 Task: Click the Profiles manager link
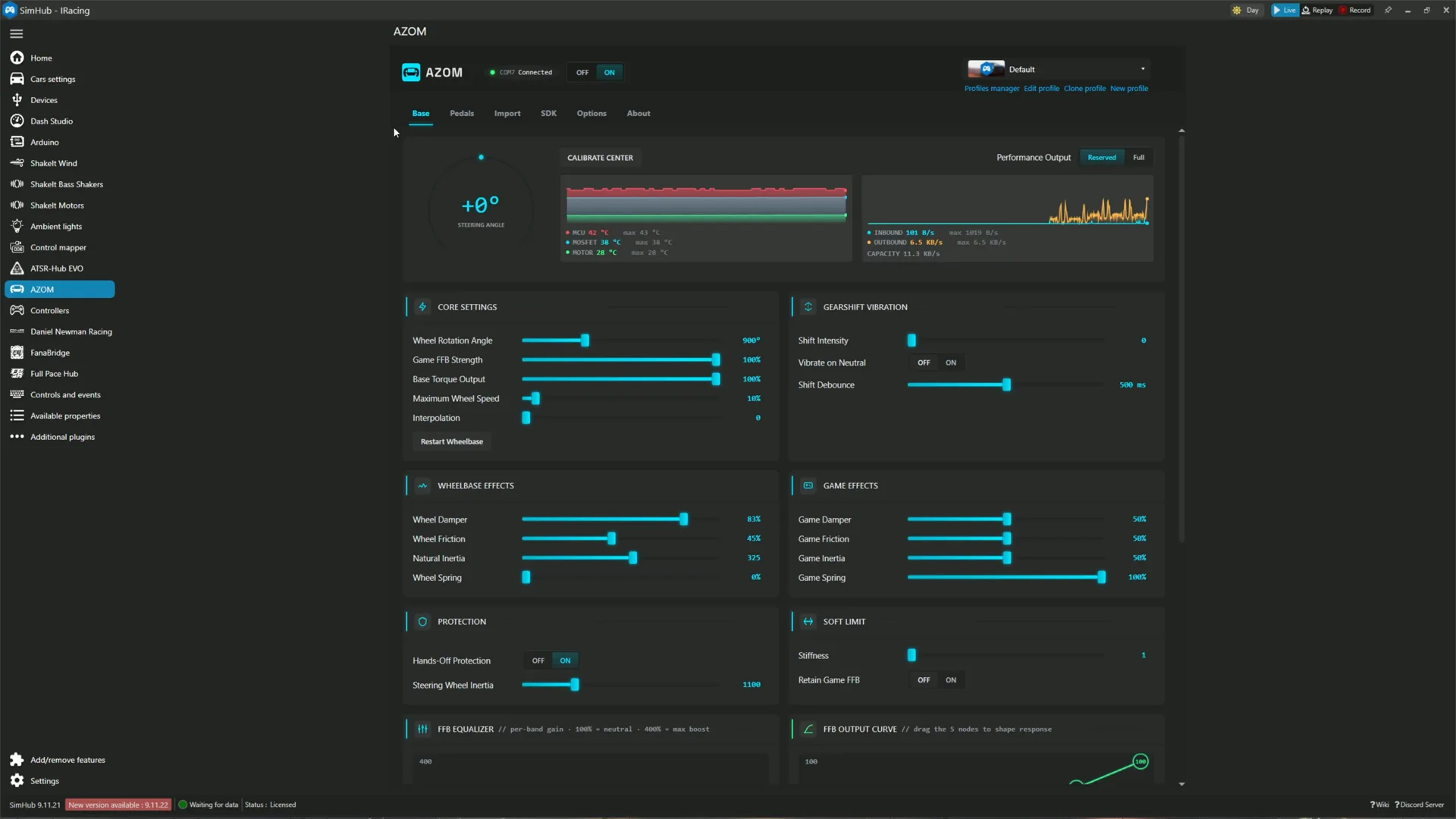(992, 89)
